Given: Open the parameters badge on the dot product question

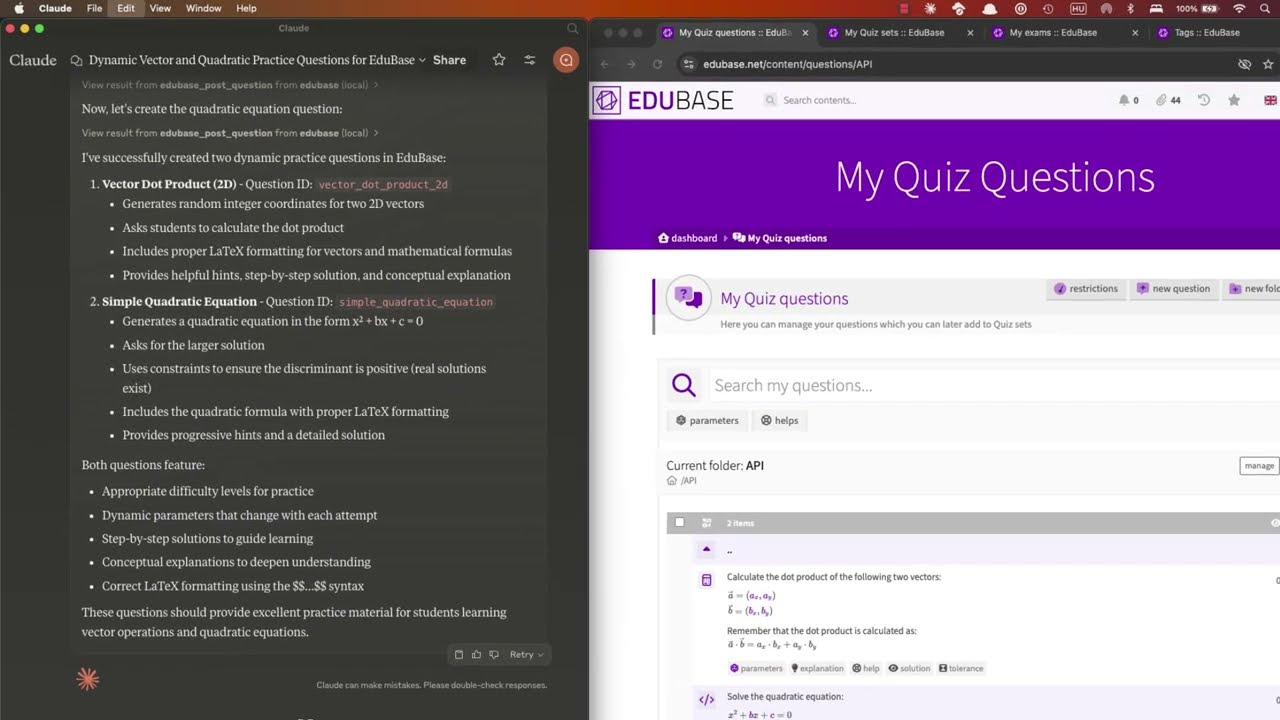Looking at the screenshot, I should [755, 668].
